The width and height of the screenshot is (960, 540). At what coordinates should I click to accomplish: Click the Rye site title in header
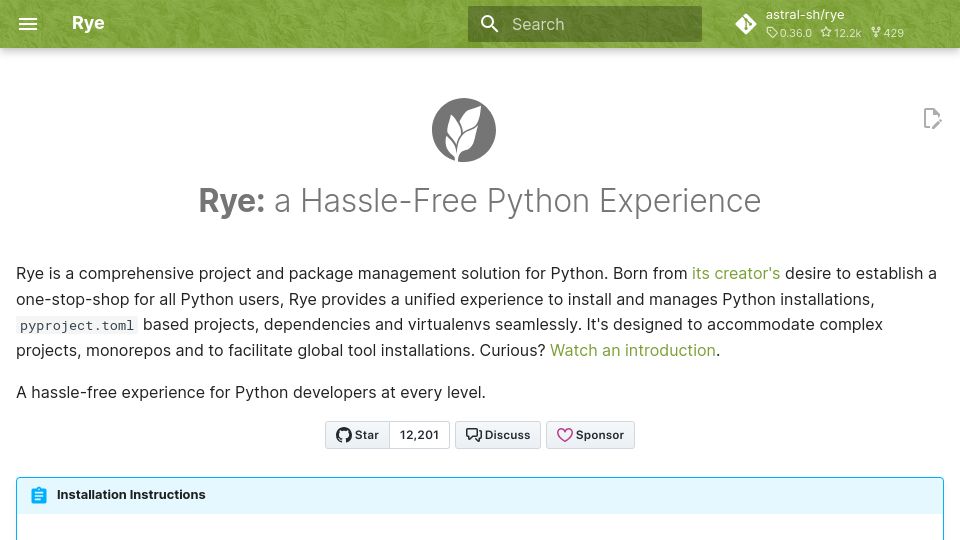pyautogui.click(x=88, y=23)
